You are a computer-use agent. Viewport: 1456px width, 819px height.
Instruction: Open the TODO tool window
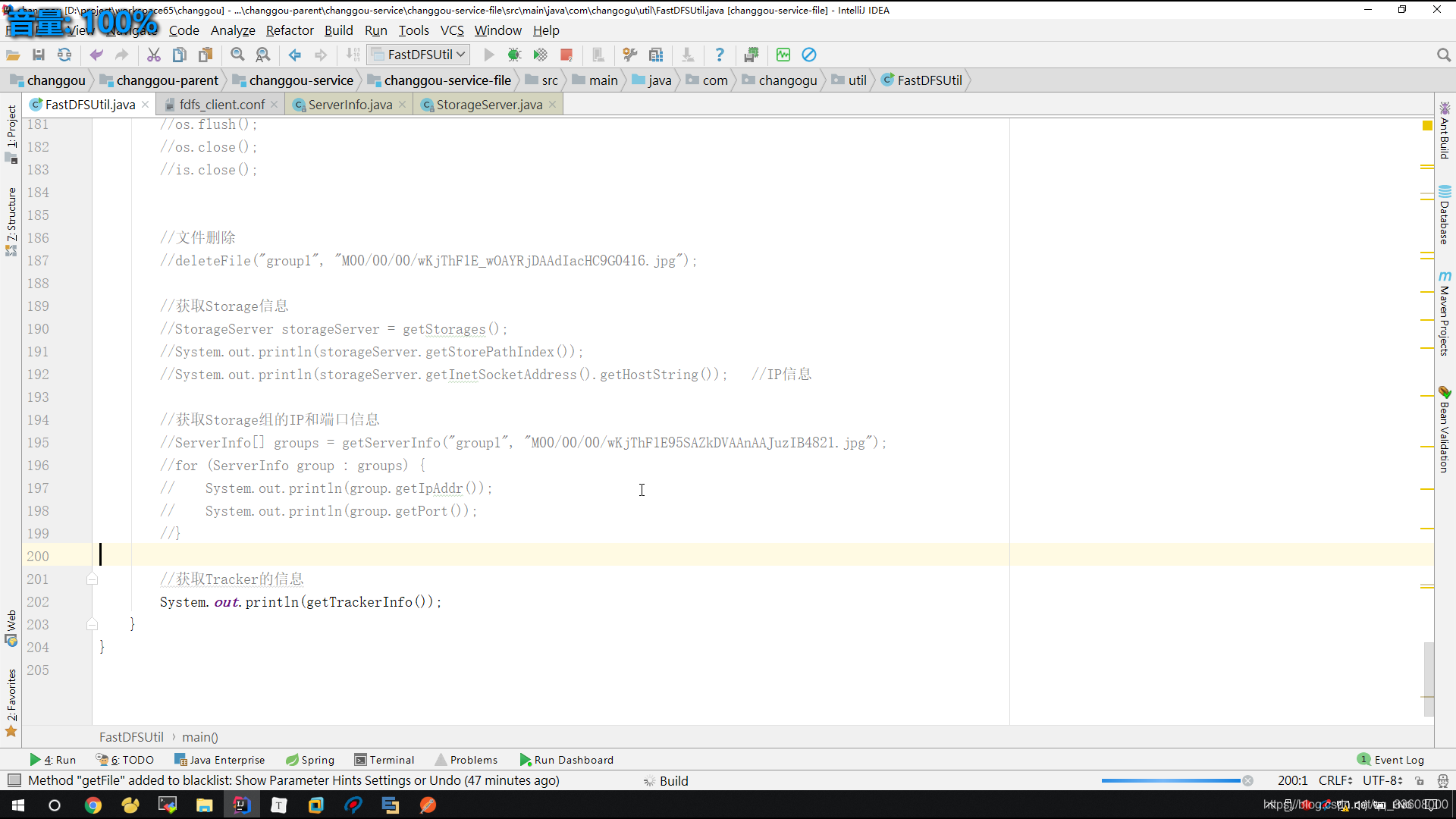pos(125,760)
